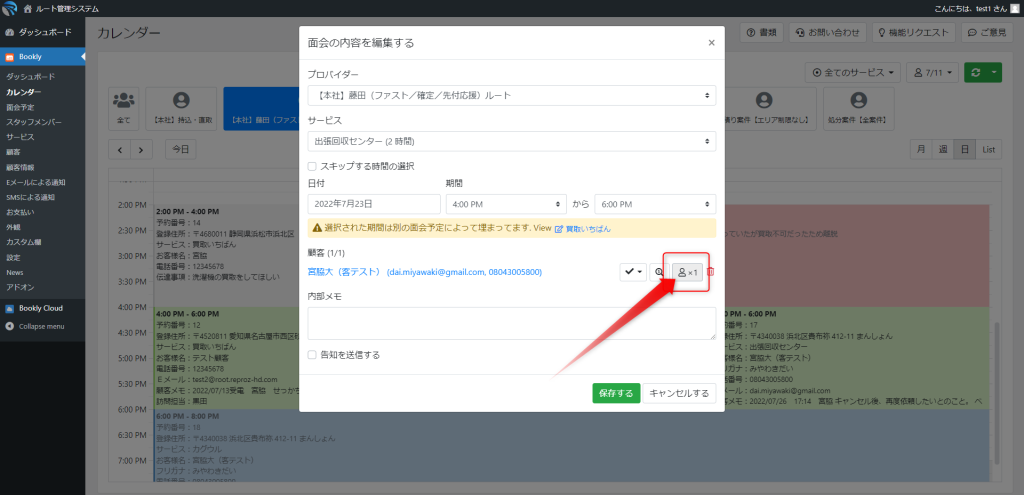
Task: Open スタッフメンバー in the sidebar
Action: pyautogui.click(x=35, y=121)
